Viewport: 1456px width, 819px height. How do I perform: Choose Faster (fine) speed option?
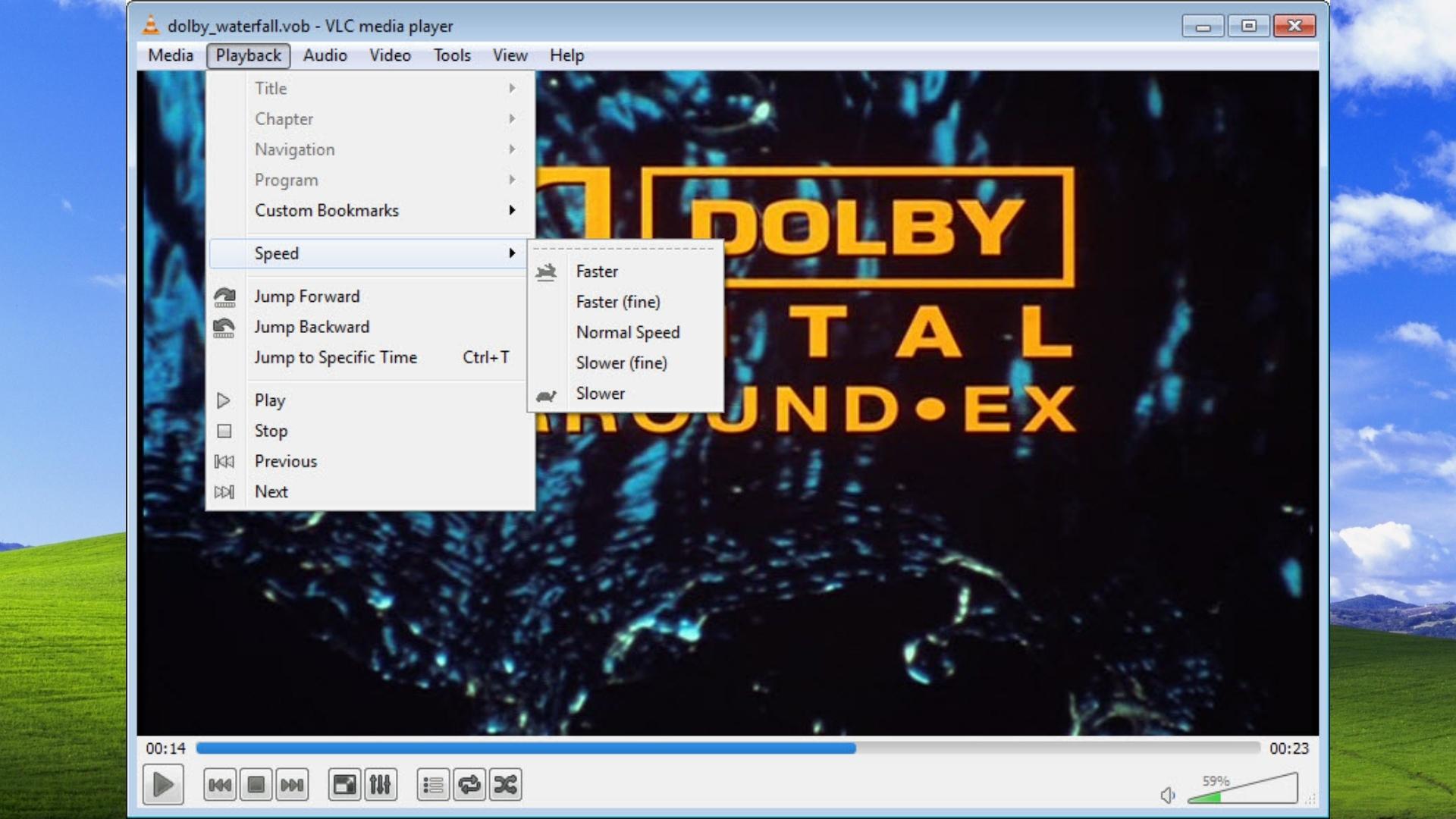click(626, 302)
